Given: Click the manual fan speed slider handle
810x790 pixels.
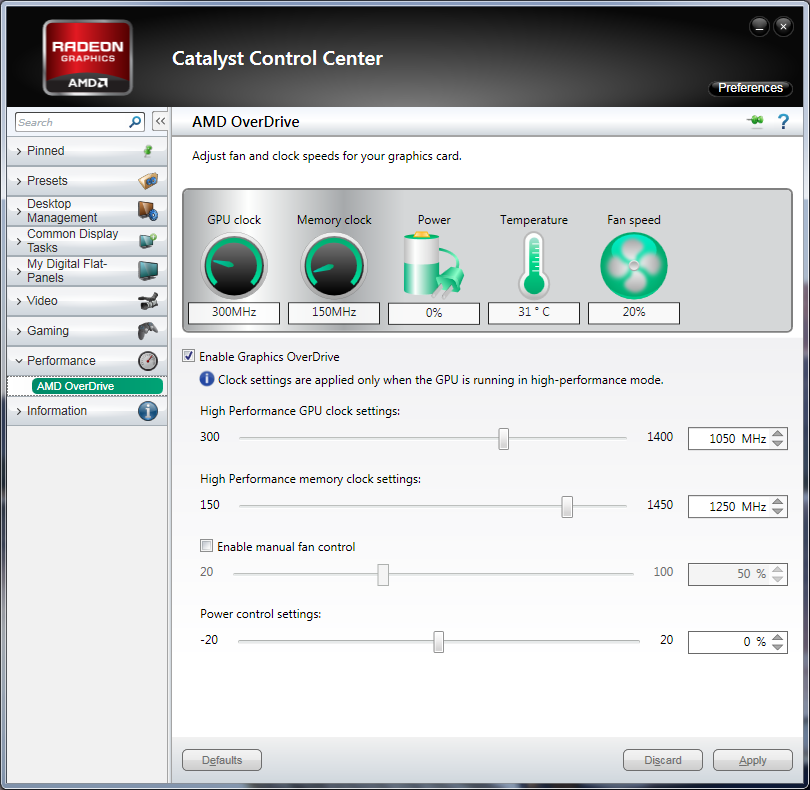Looking at the screenshot, I should [383, 574].
